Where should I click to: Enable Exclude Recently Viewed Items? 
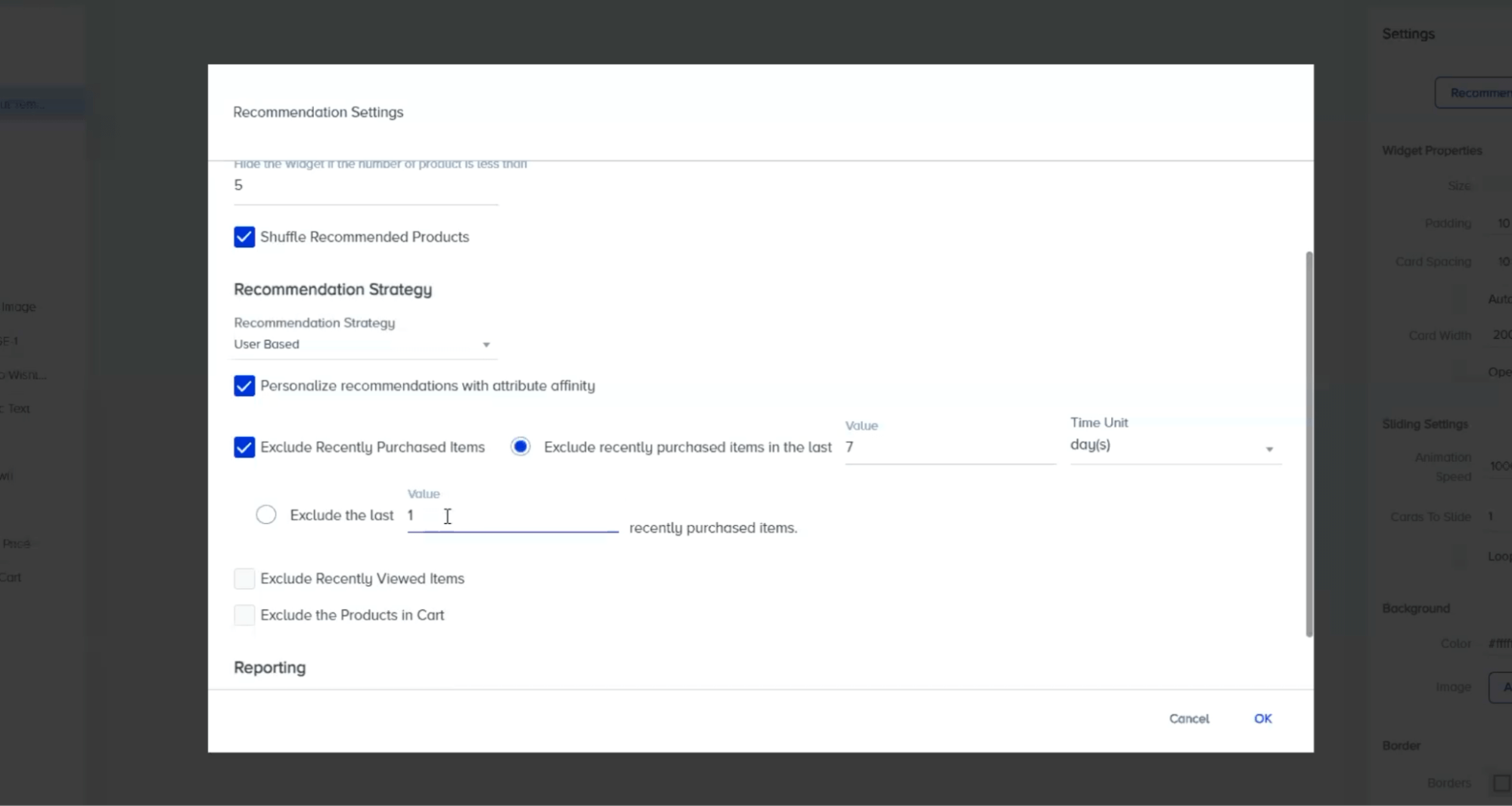[x=244, y=578]
